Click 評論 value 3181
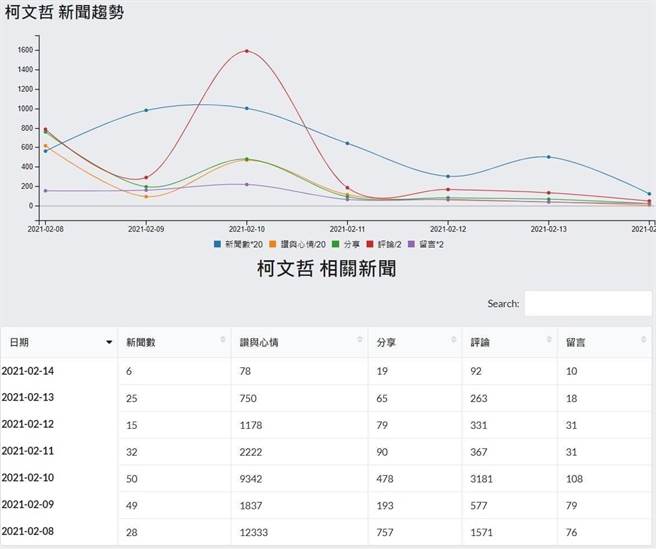Screen dimensions: 656x550 (481, 479)
